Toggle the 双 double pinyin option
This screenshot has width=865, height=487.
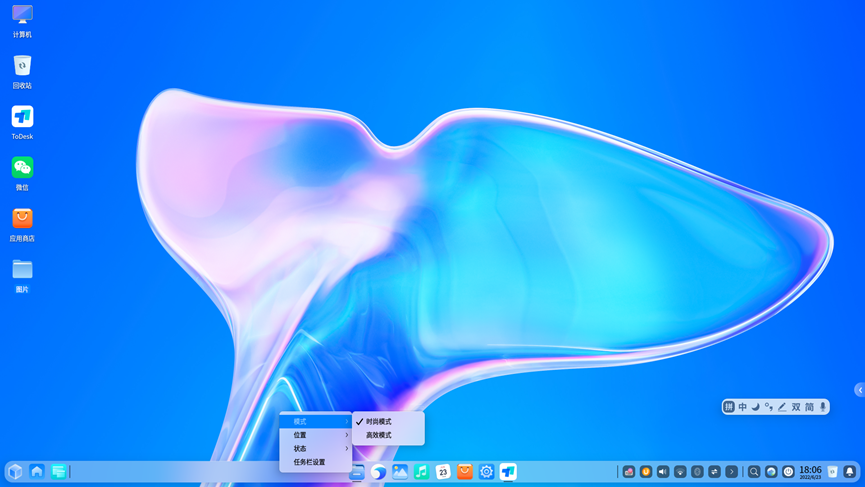tap(796, 407)
